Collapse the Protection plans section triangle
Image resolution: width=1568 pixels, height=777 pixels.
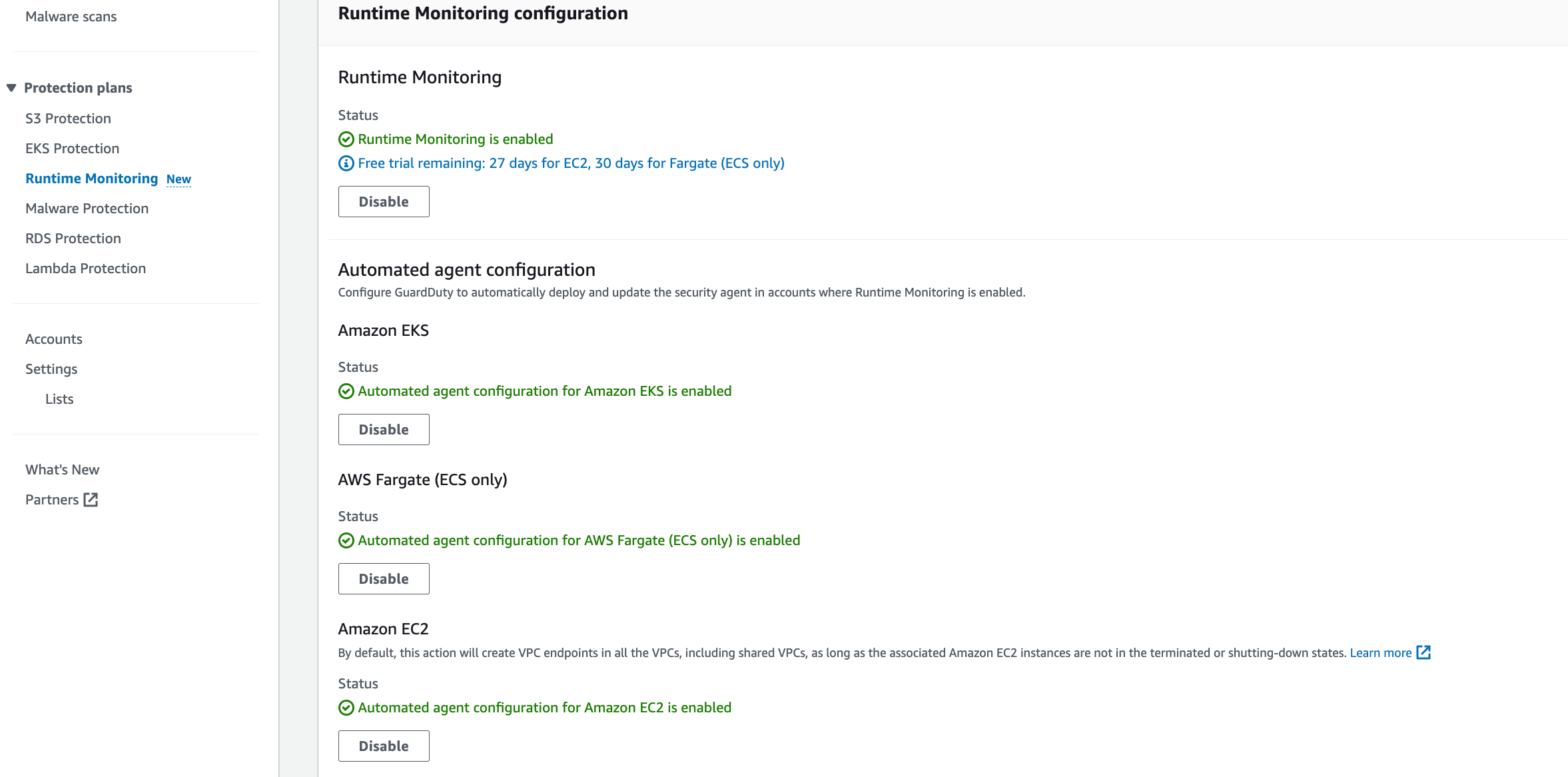tap(11, 88)
